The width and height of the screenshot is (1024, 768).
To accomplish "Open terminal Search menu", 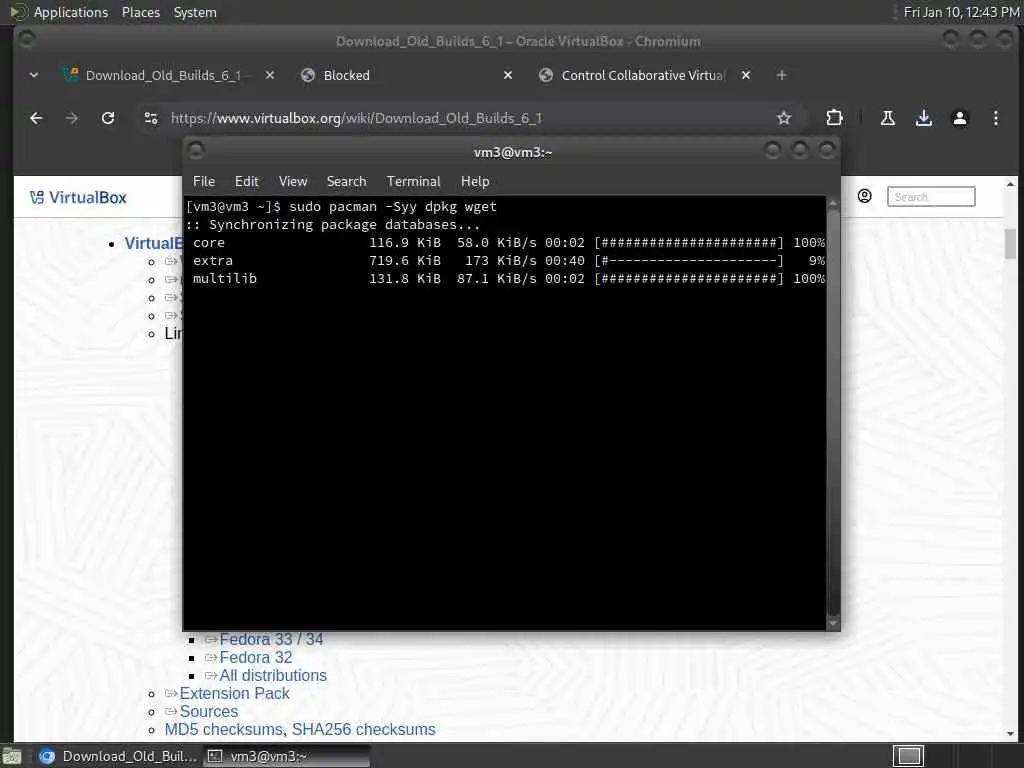I will point(346,182).
